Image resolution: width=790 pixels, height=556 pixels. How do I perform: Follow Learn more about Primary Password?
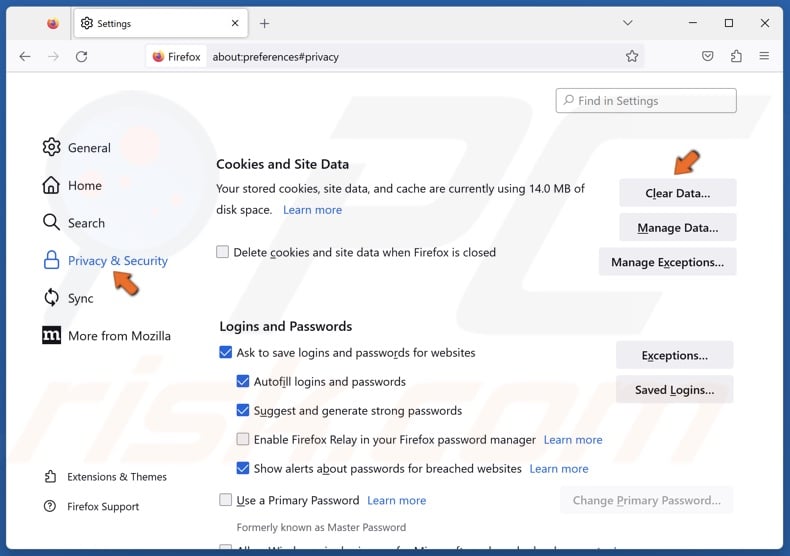397,500
